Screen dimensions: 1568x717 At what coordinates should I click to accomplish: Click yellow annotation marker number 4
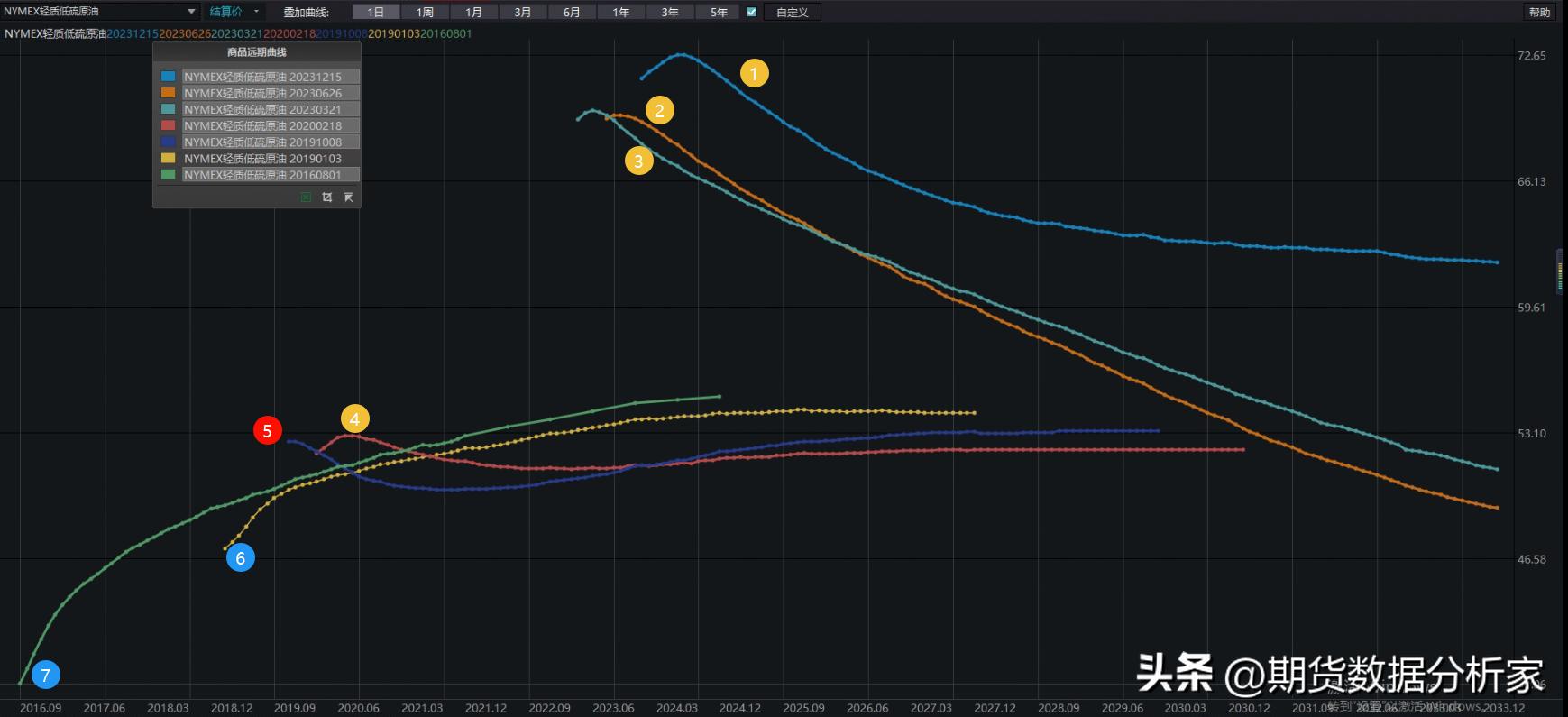pyautogui.click(x=354, y=418)
